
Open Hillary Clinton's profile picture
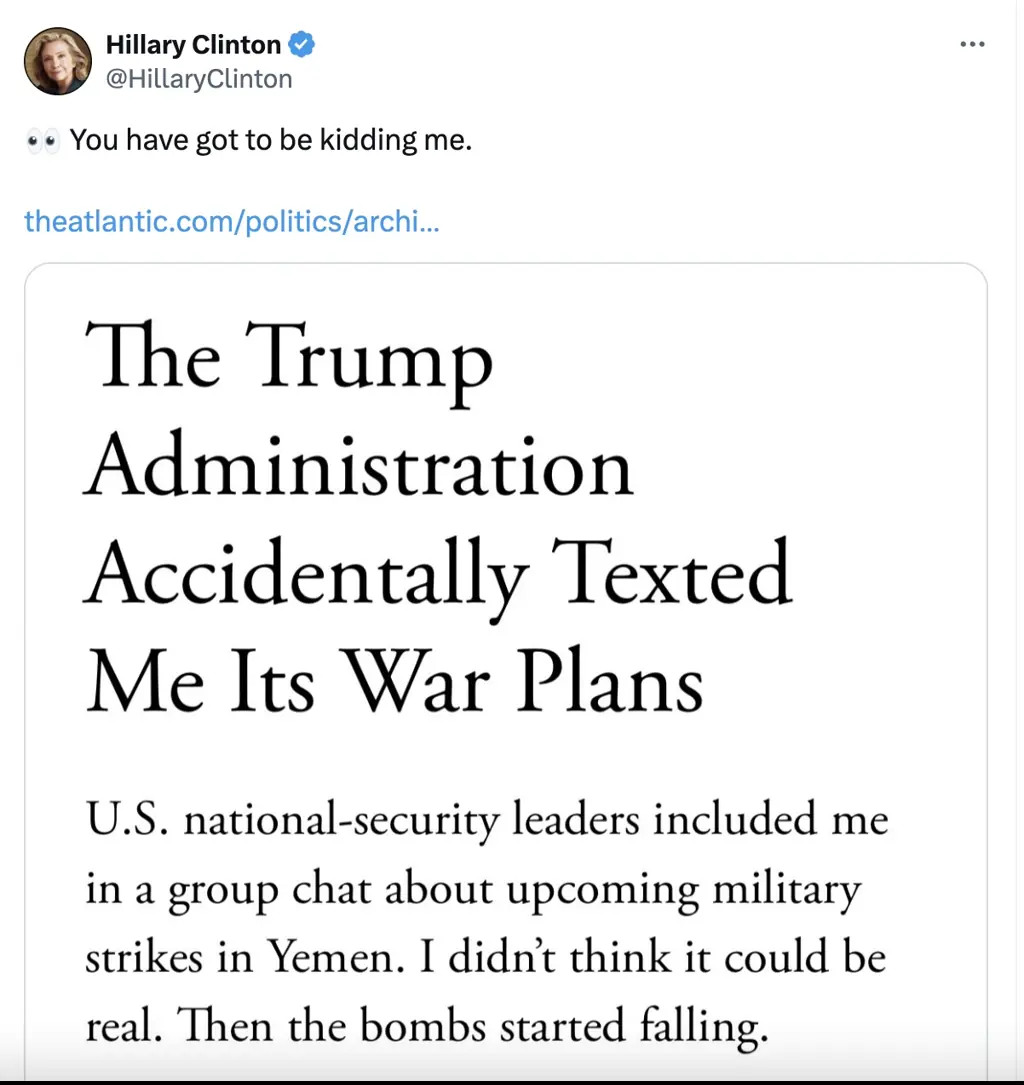coord(58,61)
